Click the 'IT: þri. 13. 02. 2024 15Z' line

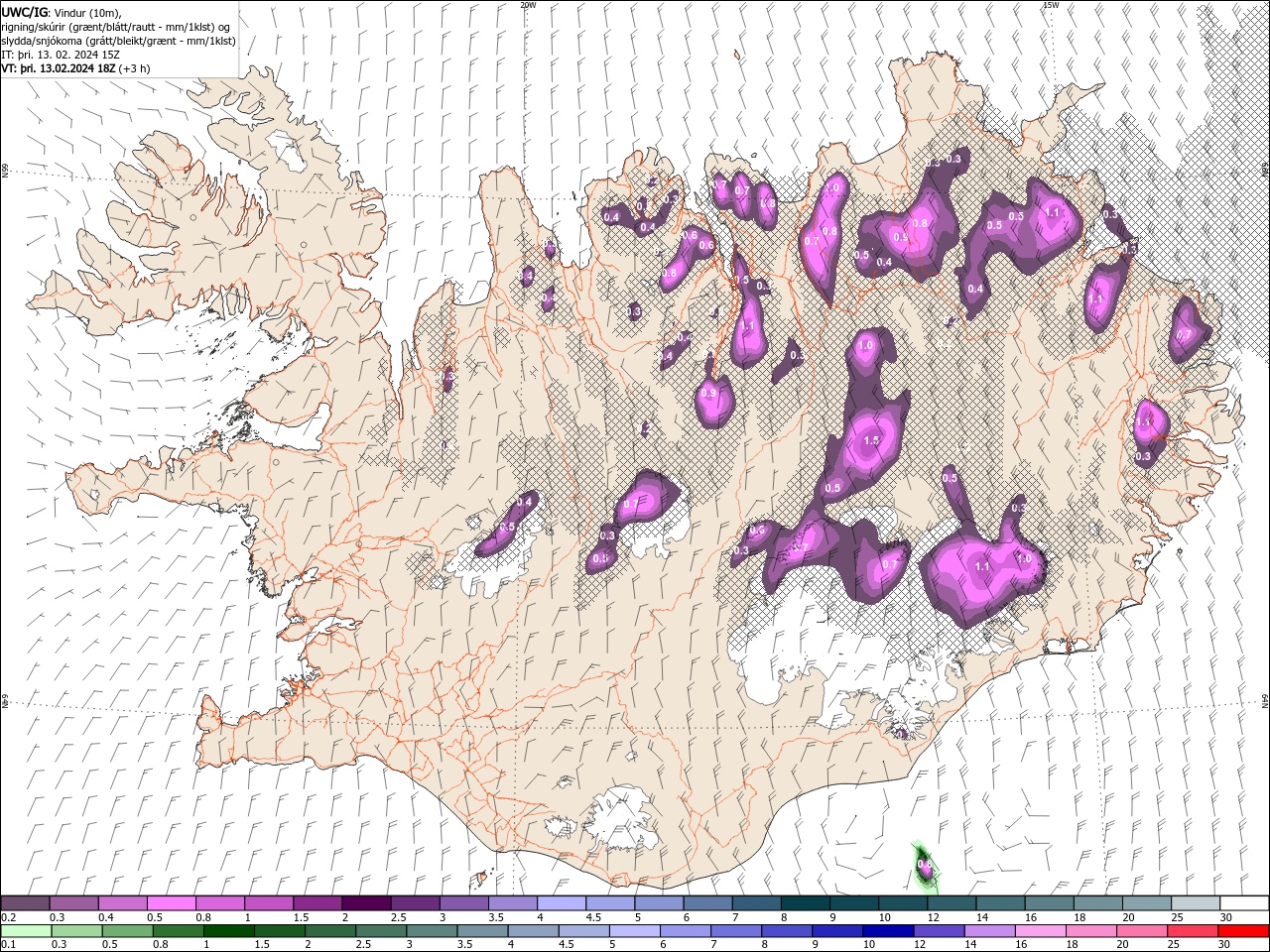(61, 55)
